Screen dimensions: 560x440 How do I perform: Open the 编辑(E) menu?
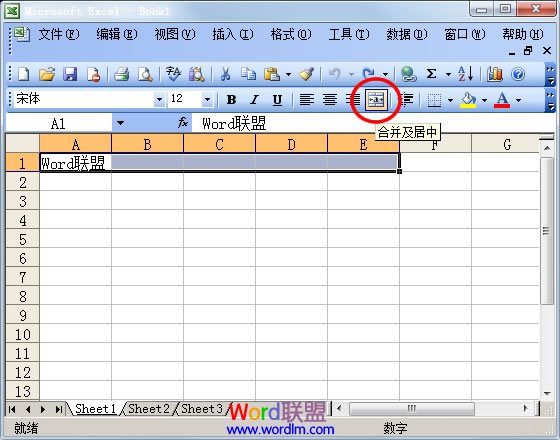coord(117,34)
